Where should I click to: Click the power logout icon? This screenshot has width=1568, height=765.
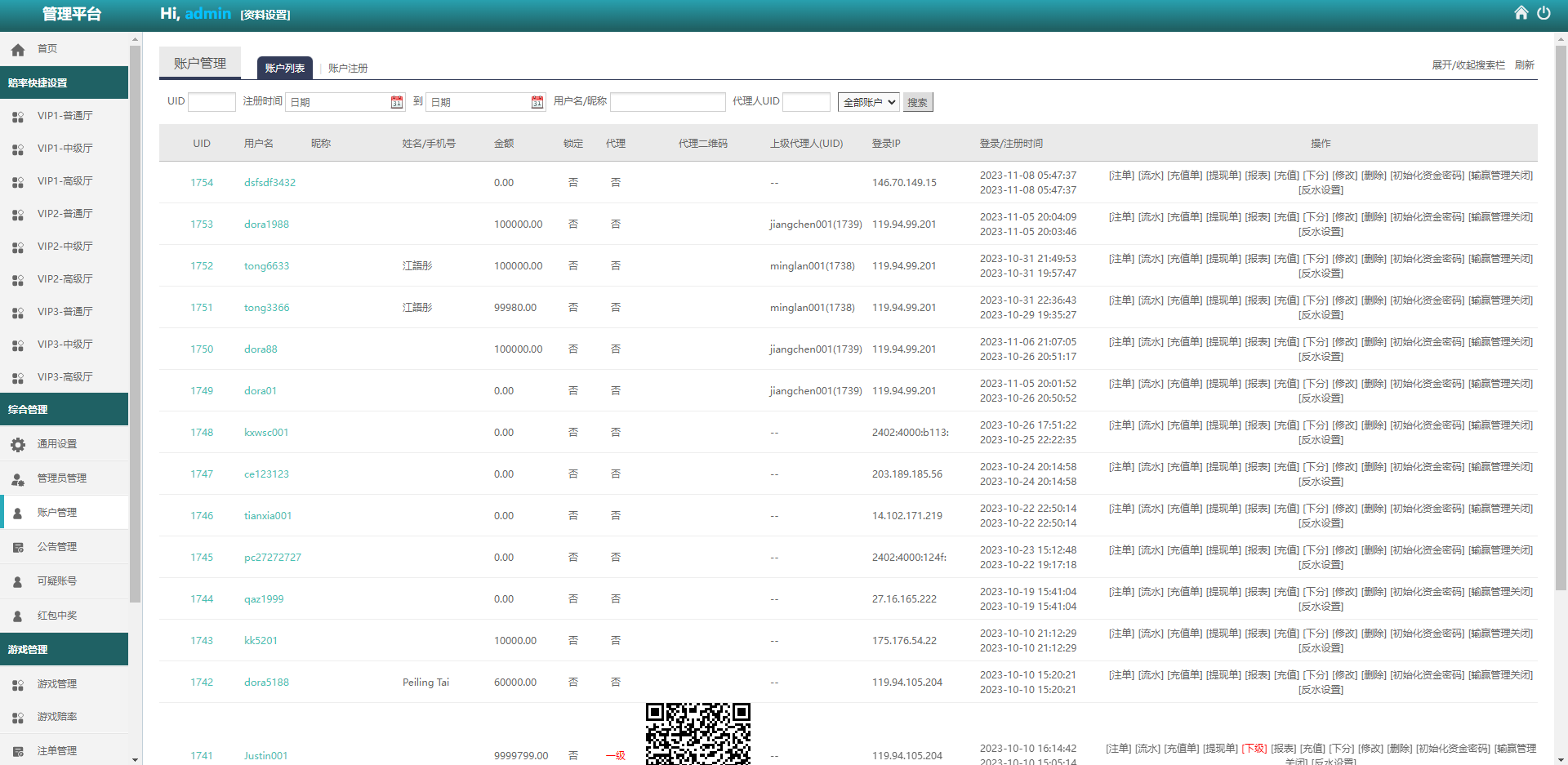pyautogui.click(x=1543, y=13)
